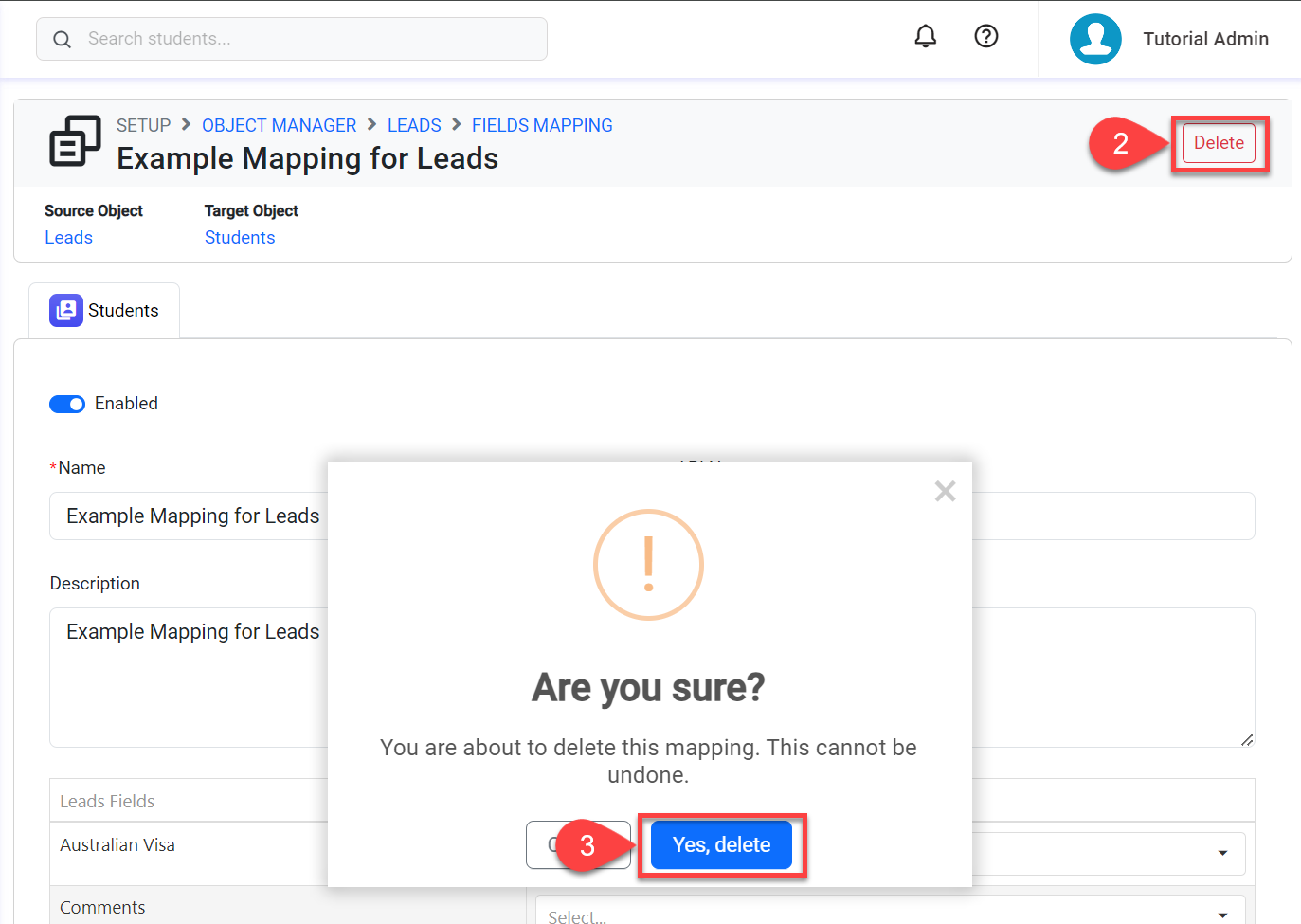Click the notification bell icon
The width and height of the screenshot is (1301, 924).
925,37
